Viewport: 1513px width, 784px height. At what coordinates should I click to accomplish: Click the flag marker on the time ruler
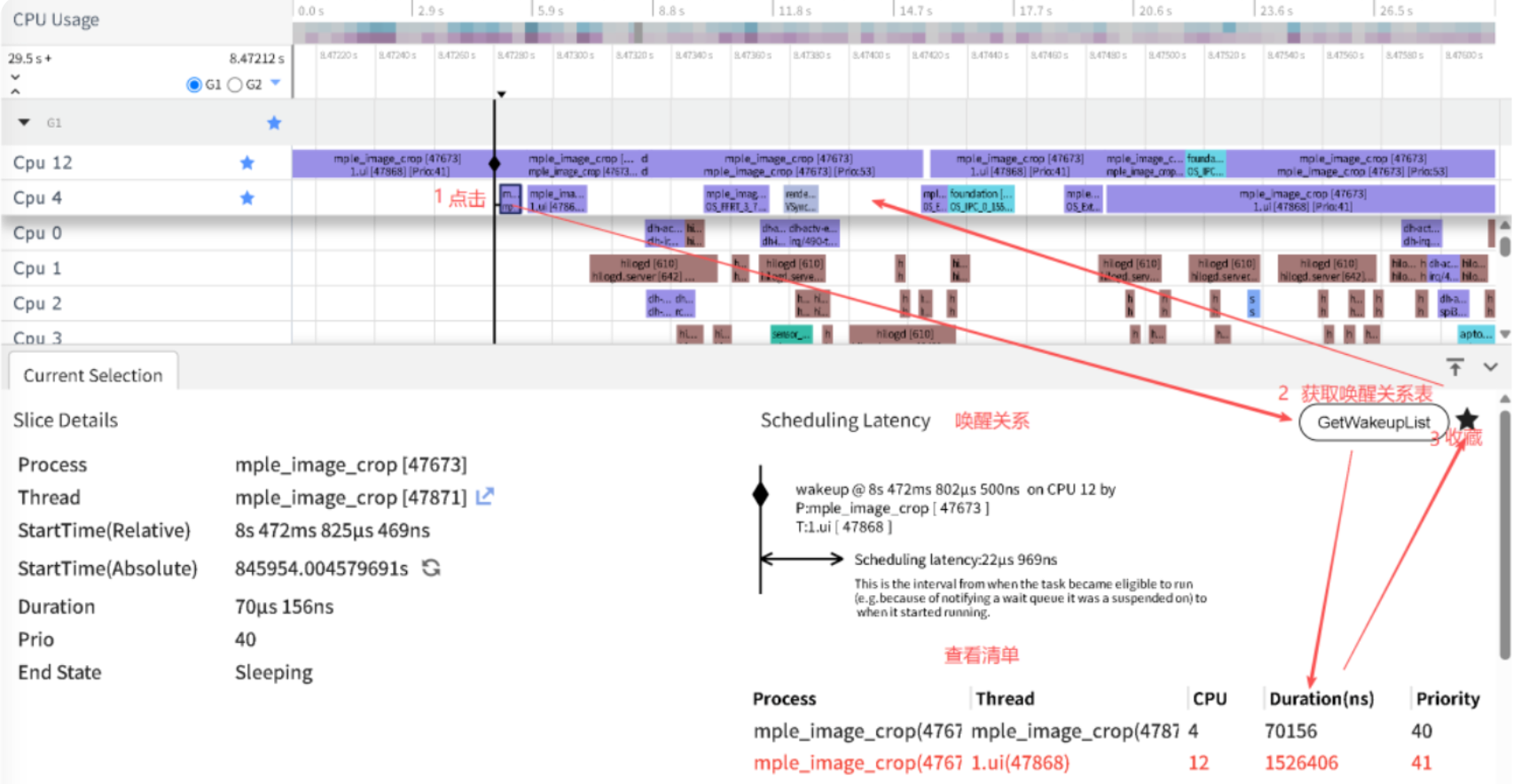pyautogui.click(x=501, y=94)
